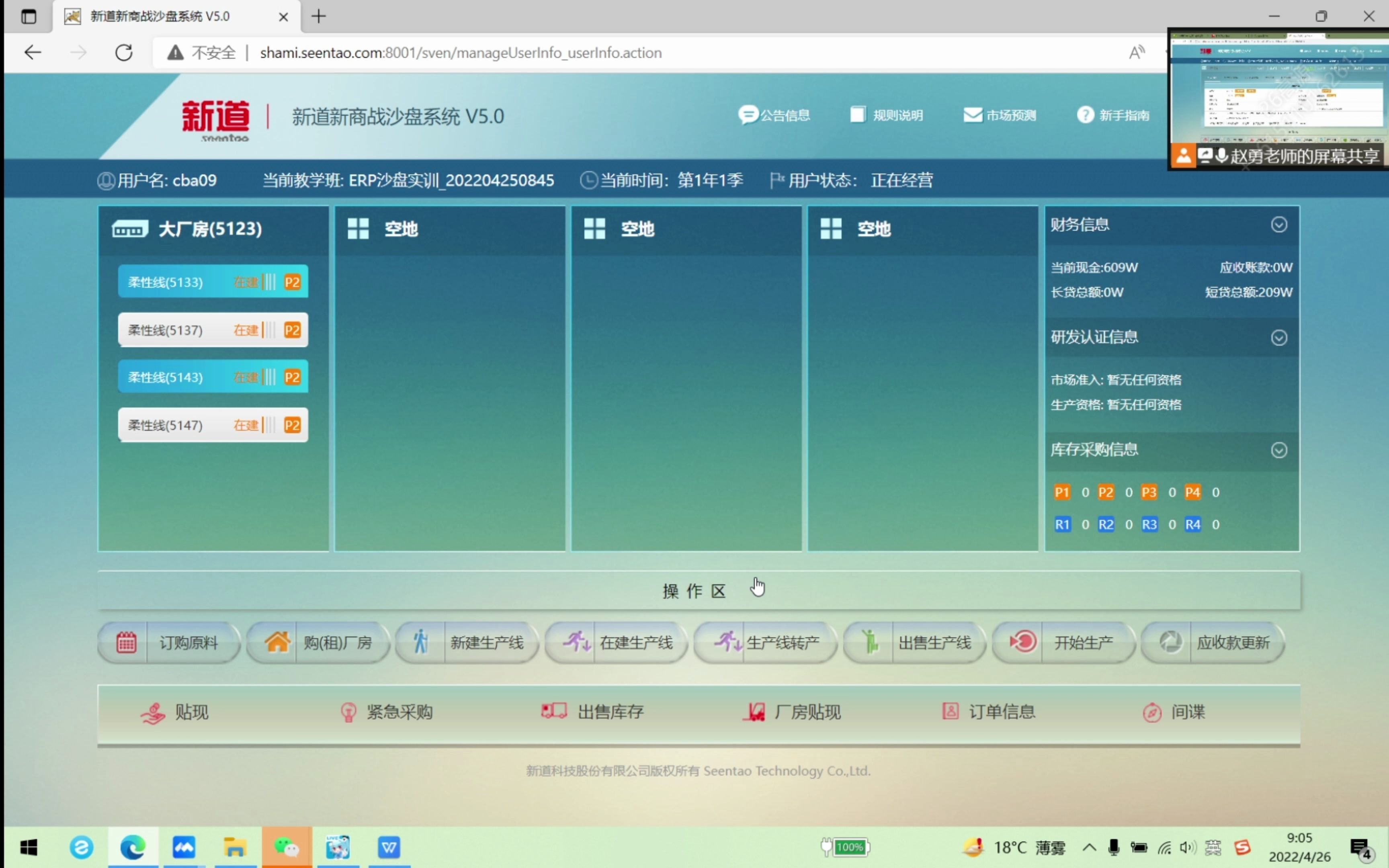Image resolution: width=1389 pixels, height=868 pixels.
Task: Open the tab actions menu icon
Action: point(28,16)
